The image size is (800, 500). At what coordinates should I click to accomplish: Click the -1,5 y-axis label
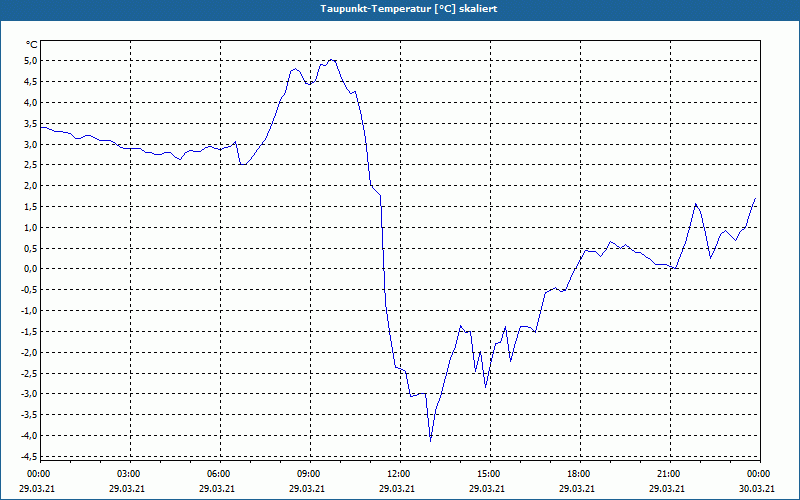coord(29,332)
